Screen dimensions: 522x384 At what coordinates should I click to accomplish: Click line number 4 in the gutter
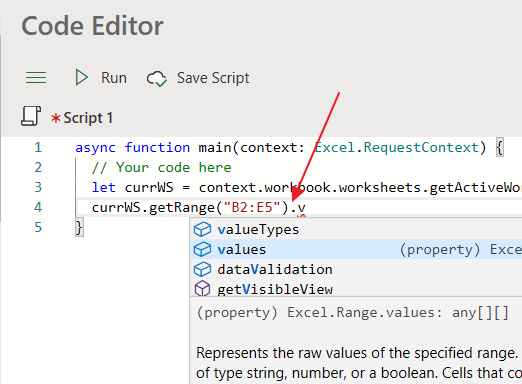[x=38, y=207]
